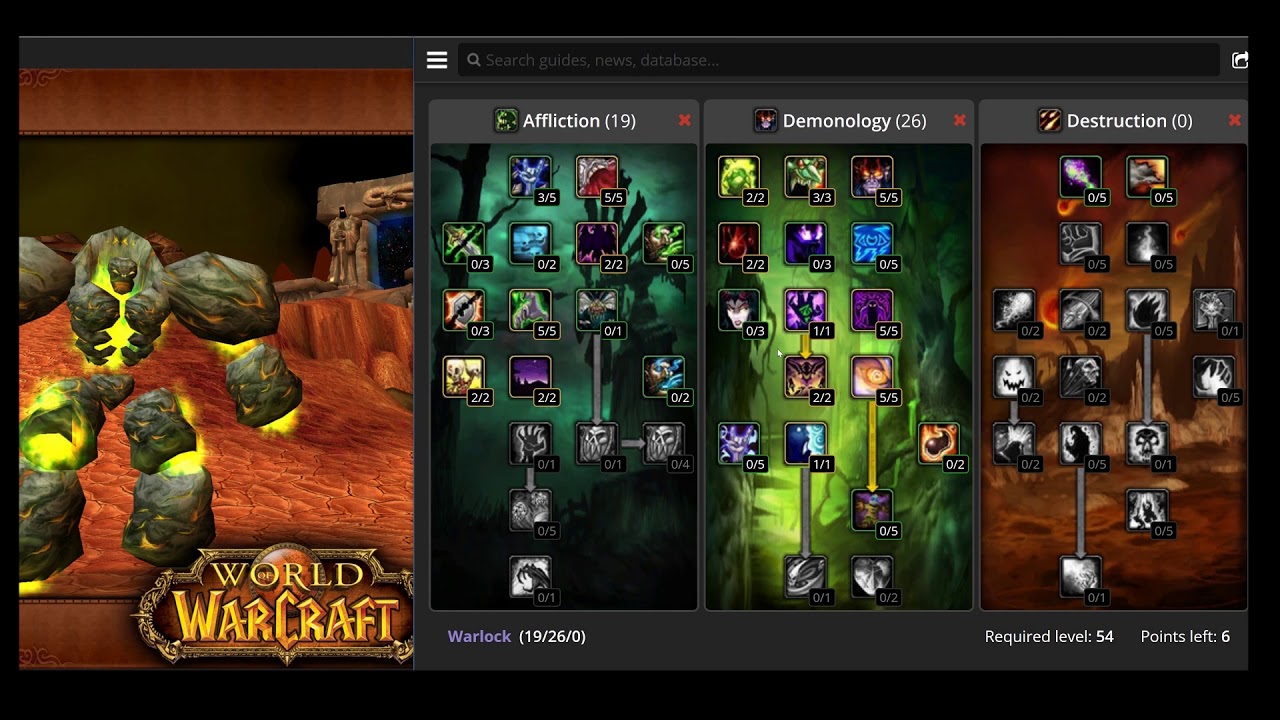Click Improved Spellstone talent (0/2)
Screen dimensions: 1280x720
tap(872, 577)
